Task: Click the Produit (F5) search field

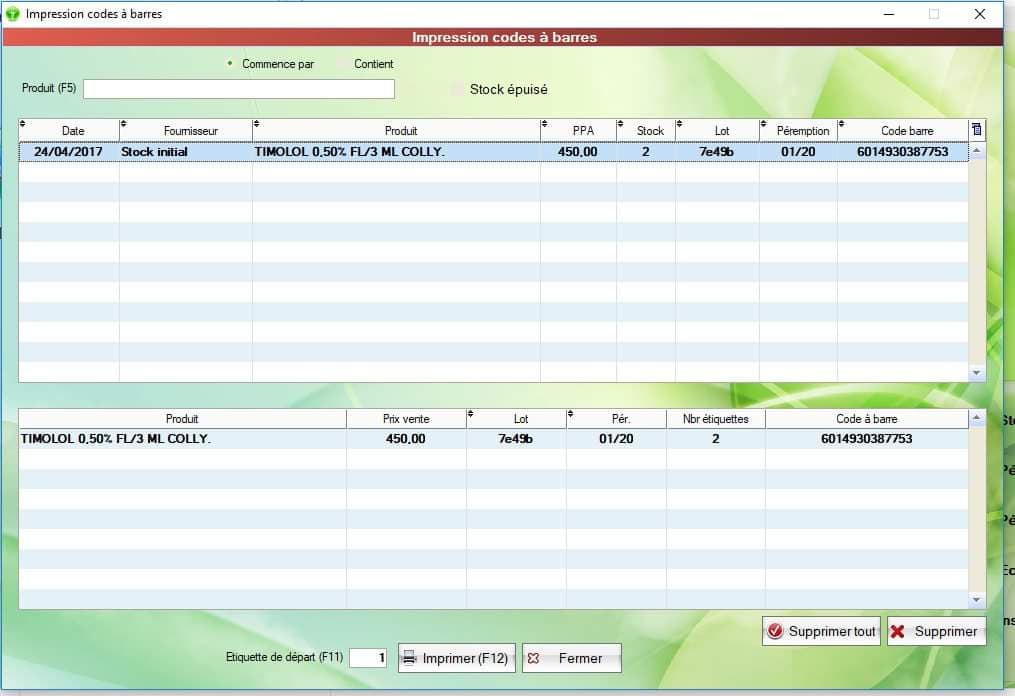Action: point(239,89)
